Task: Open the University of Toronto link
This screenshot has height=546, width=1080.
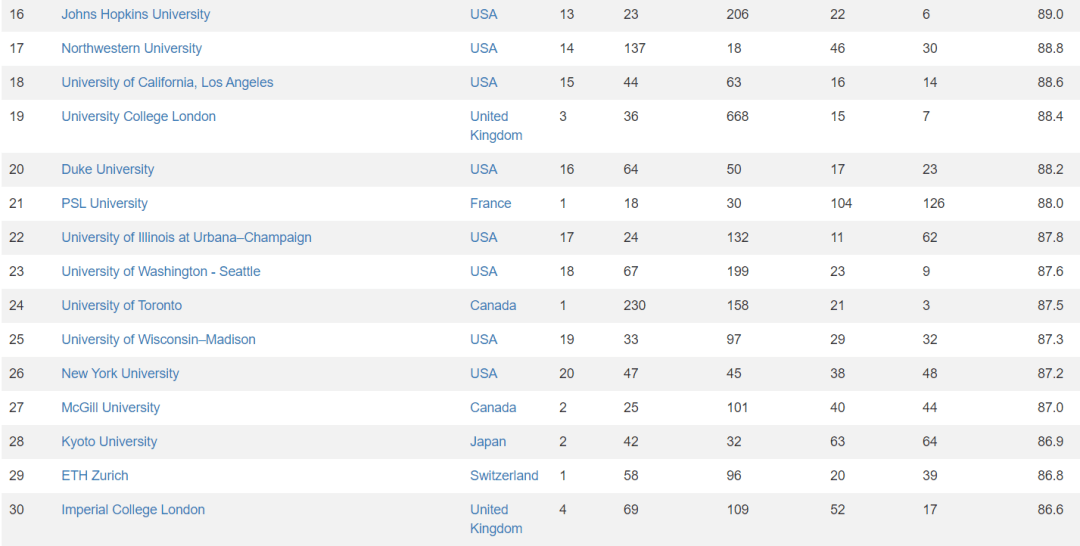Action: [x=121, y=306]
